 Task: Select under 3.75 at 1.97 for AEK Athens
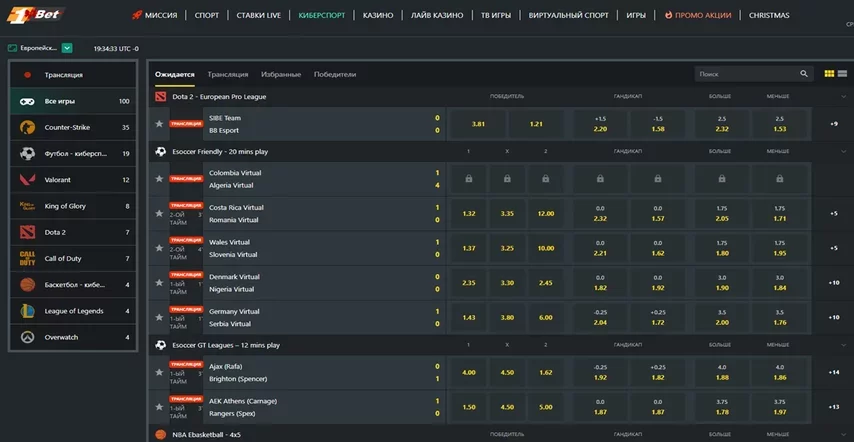point(779,407)
